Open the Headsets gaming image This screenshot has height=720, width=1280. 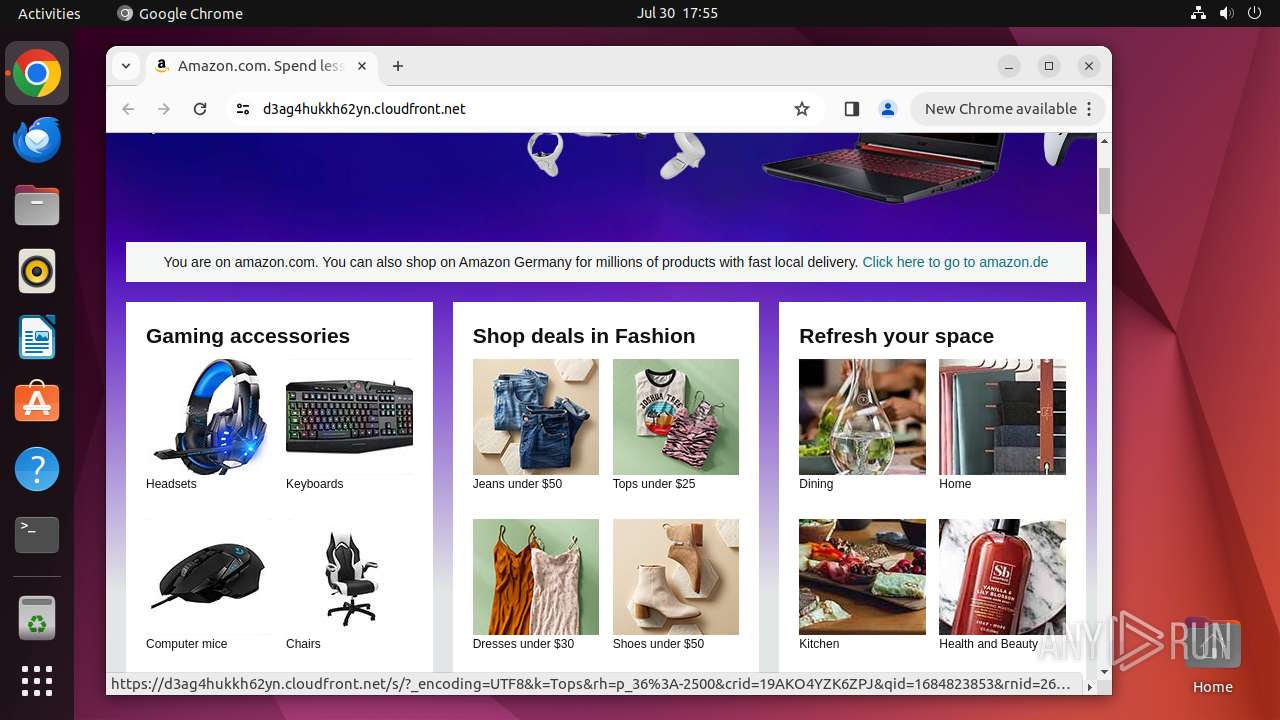click(209, 417)
